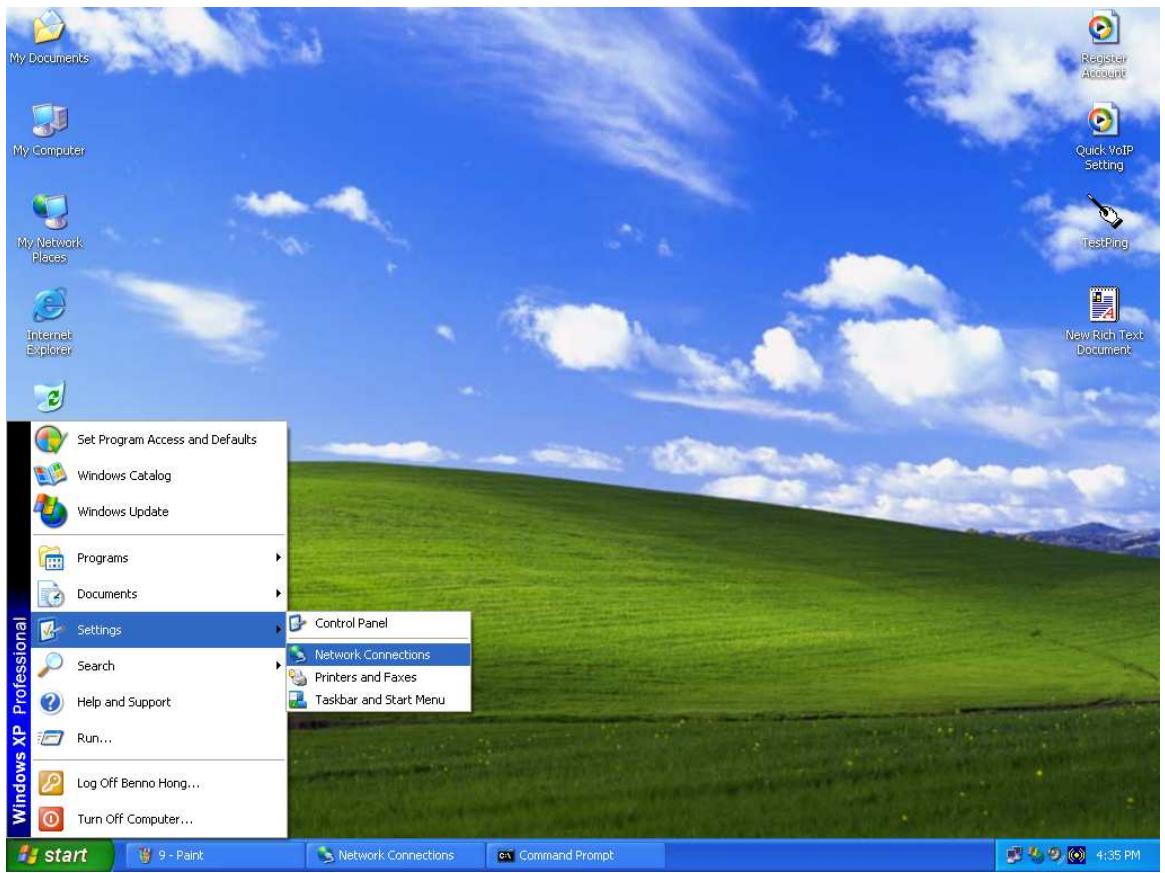Viewport: 1165px width, 873px height.
Task: Open Printers and Faxes
Action: 379,677
